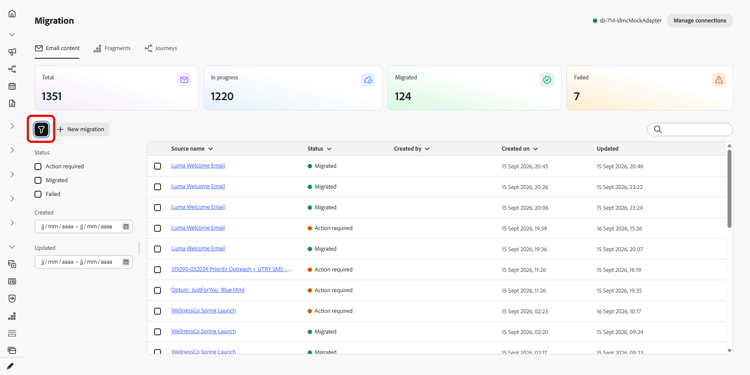
Task: Select the 319290-032024 Priority Outreach row checkbox
Action: [x=157, y=270]
